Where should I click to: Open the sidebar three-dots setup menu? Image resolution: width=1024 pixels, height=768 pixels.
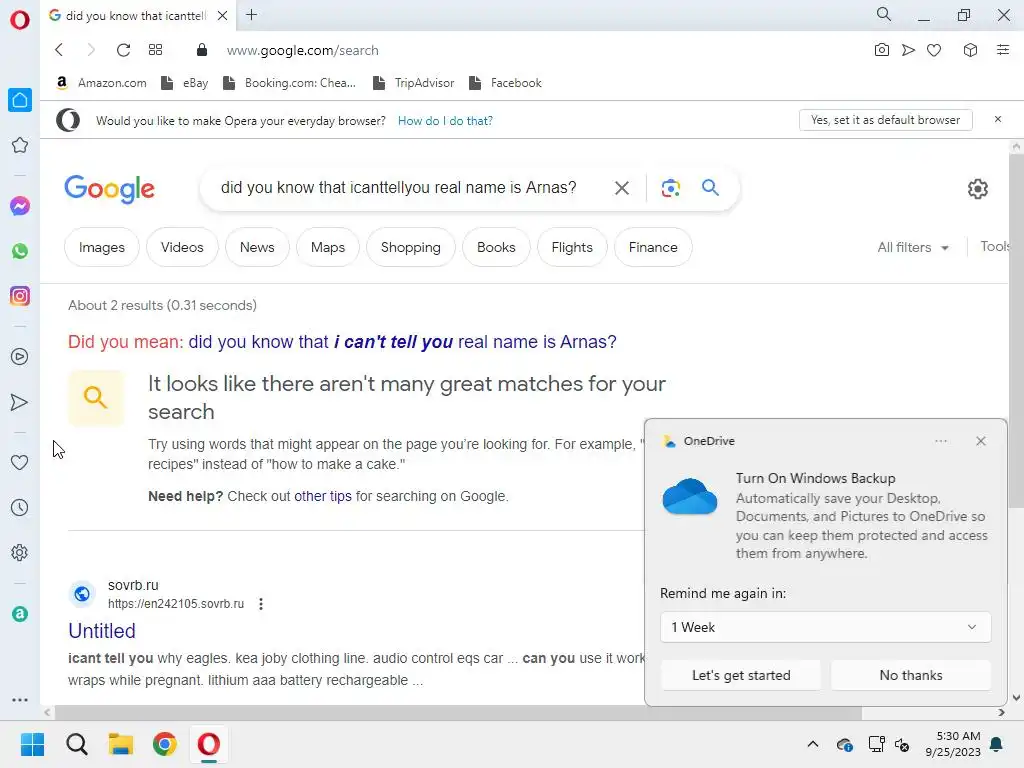(x=20, y=700)
